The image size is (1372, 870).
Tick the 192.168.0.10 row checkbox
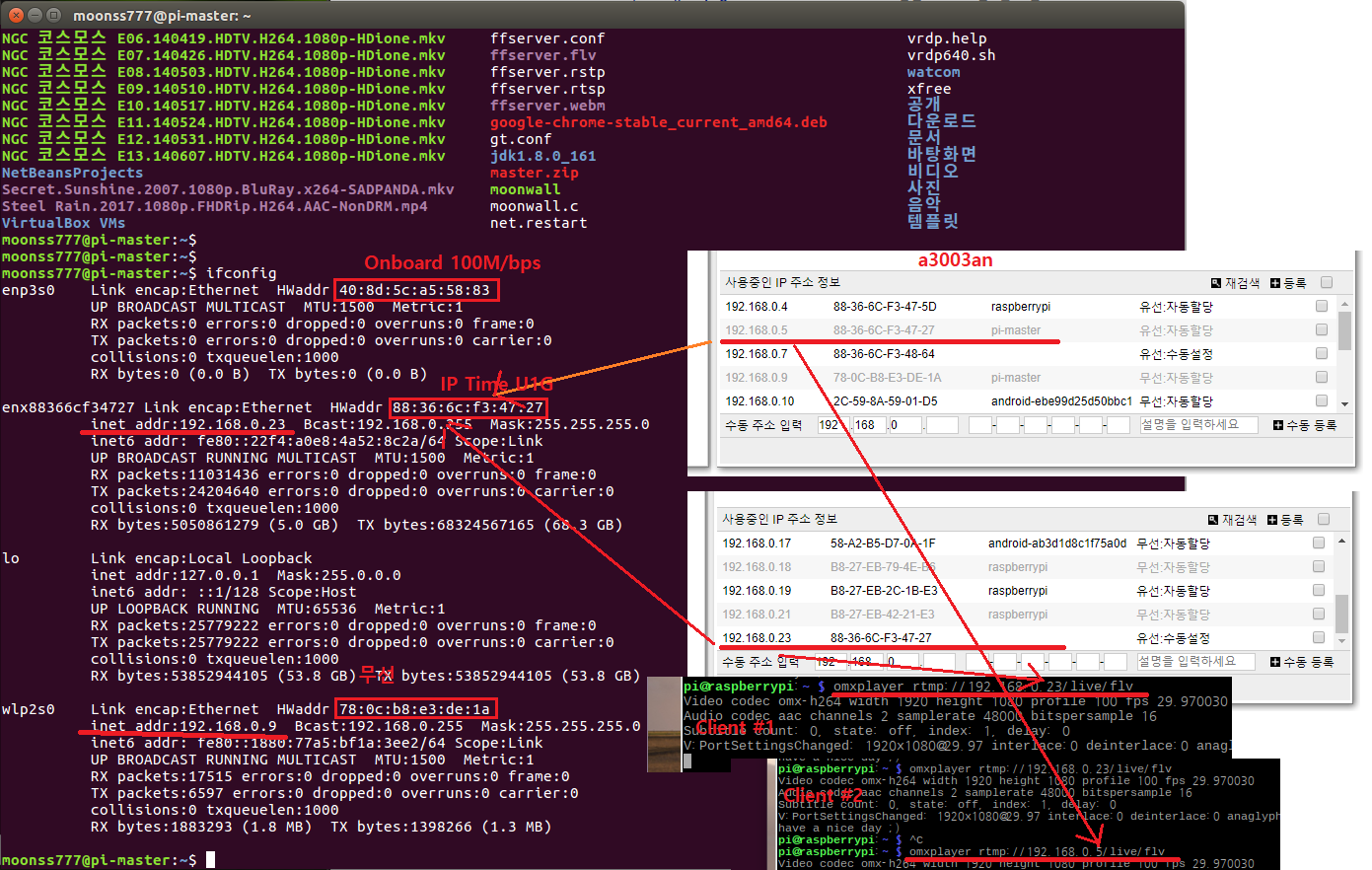[x=1322, y=400]
